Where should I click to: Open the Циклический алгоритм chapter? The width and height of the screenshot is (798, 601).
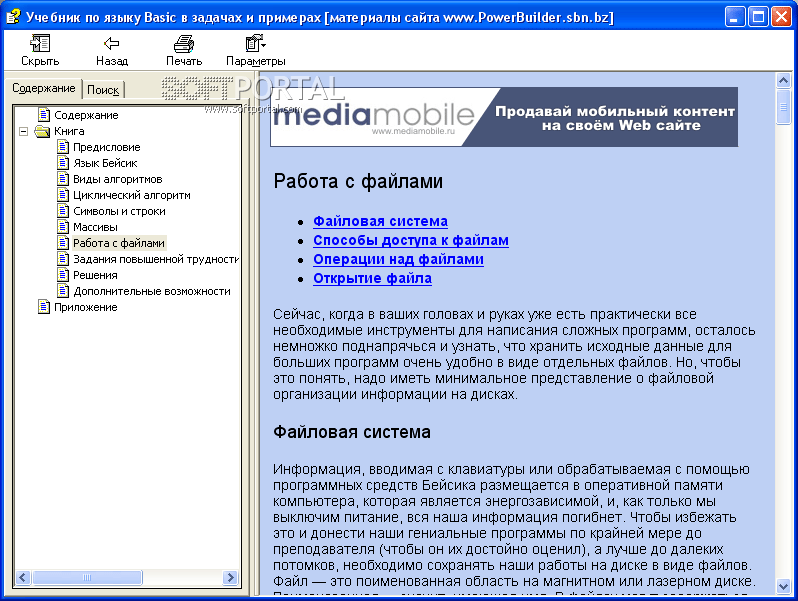tap(132, 195)
